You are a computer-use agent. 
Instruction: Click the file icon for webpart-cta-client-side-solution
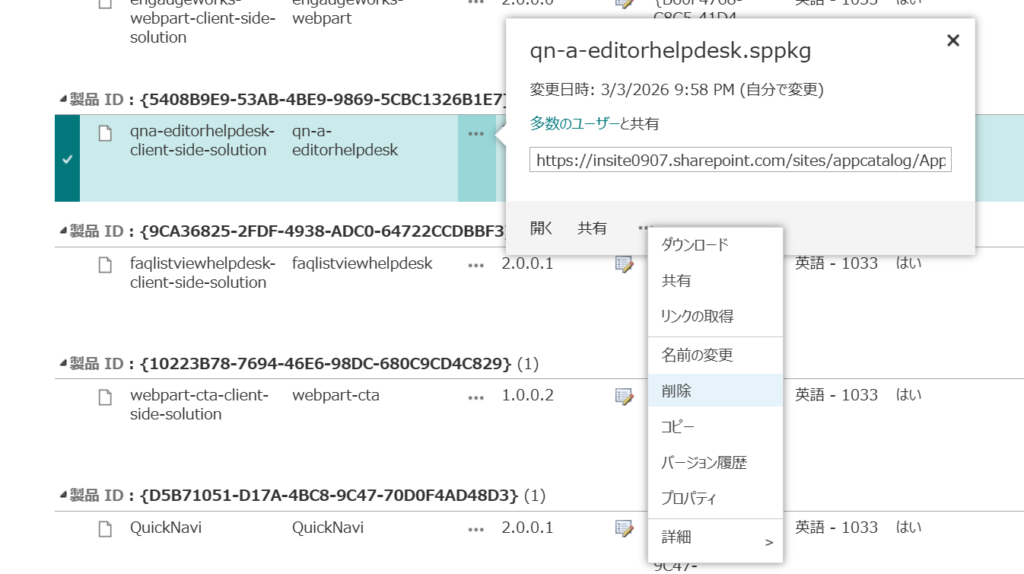[x=105, y=396]
